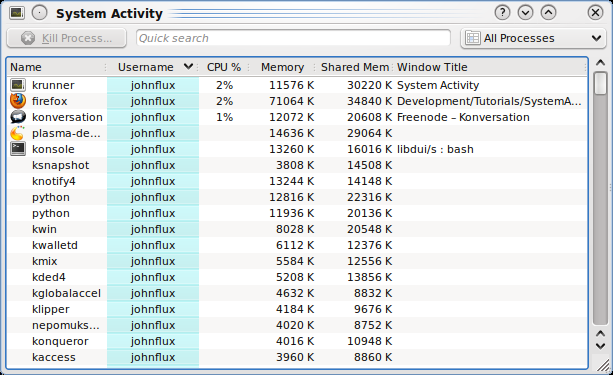Viewport: 613px width, 375px height.
Task: Click the scrollbar up arrow at top
Action: click(x=600, y=63)
